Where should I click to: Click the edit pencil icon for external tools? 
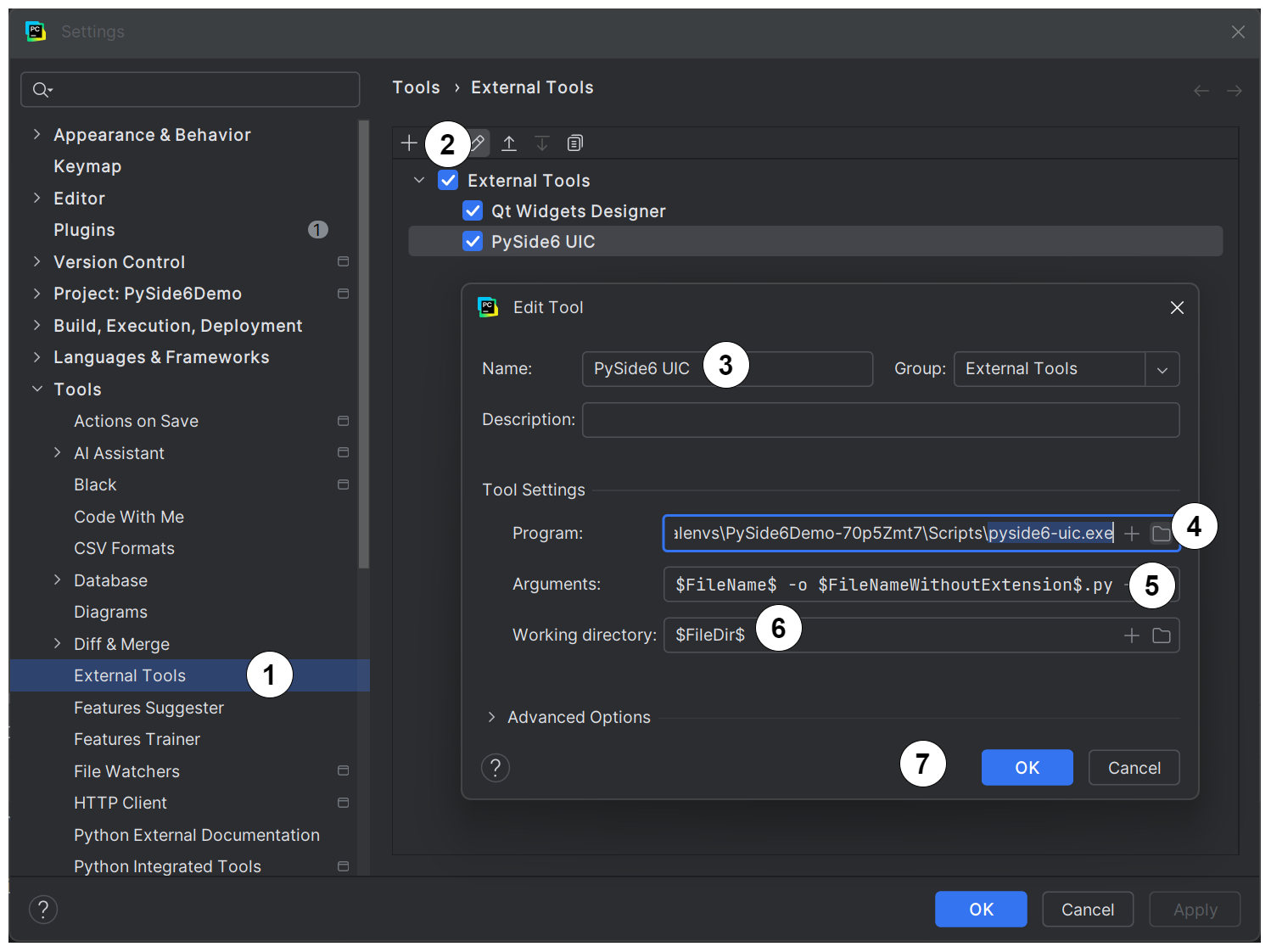point(477,143)
